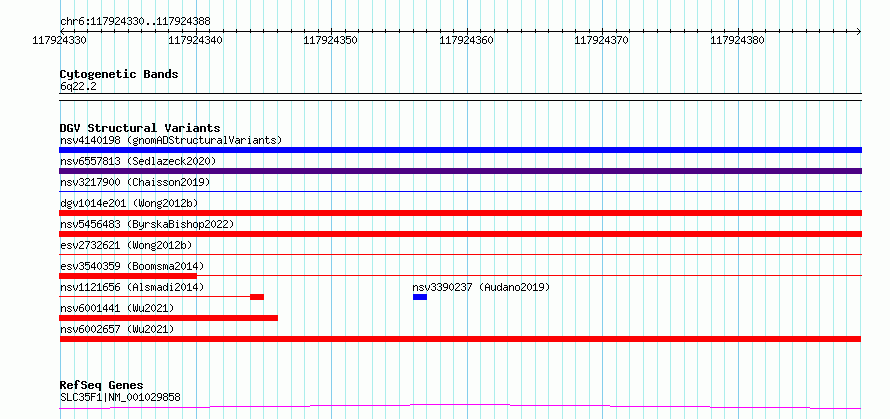Screen dimensions: 890x419
Task: Click the small red nsv1121656 block
Action: click(x=257, y=297)
